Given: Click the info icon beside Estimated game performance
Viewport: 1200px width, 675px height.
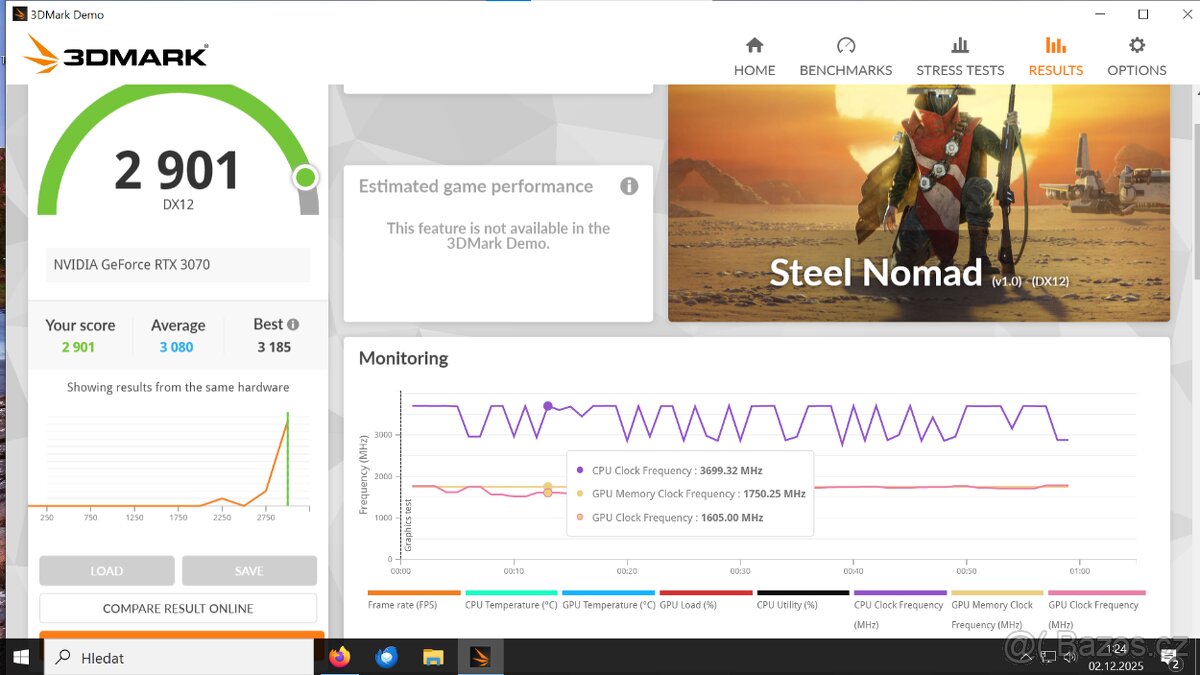Looking at the screenshot, I should point(629,186).
